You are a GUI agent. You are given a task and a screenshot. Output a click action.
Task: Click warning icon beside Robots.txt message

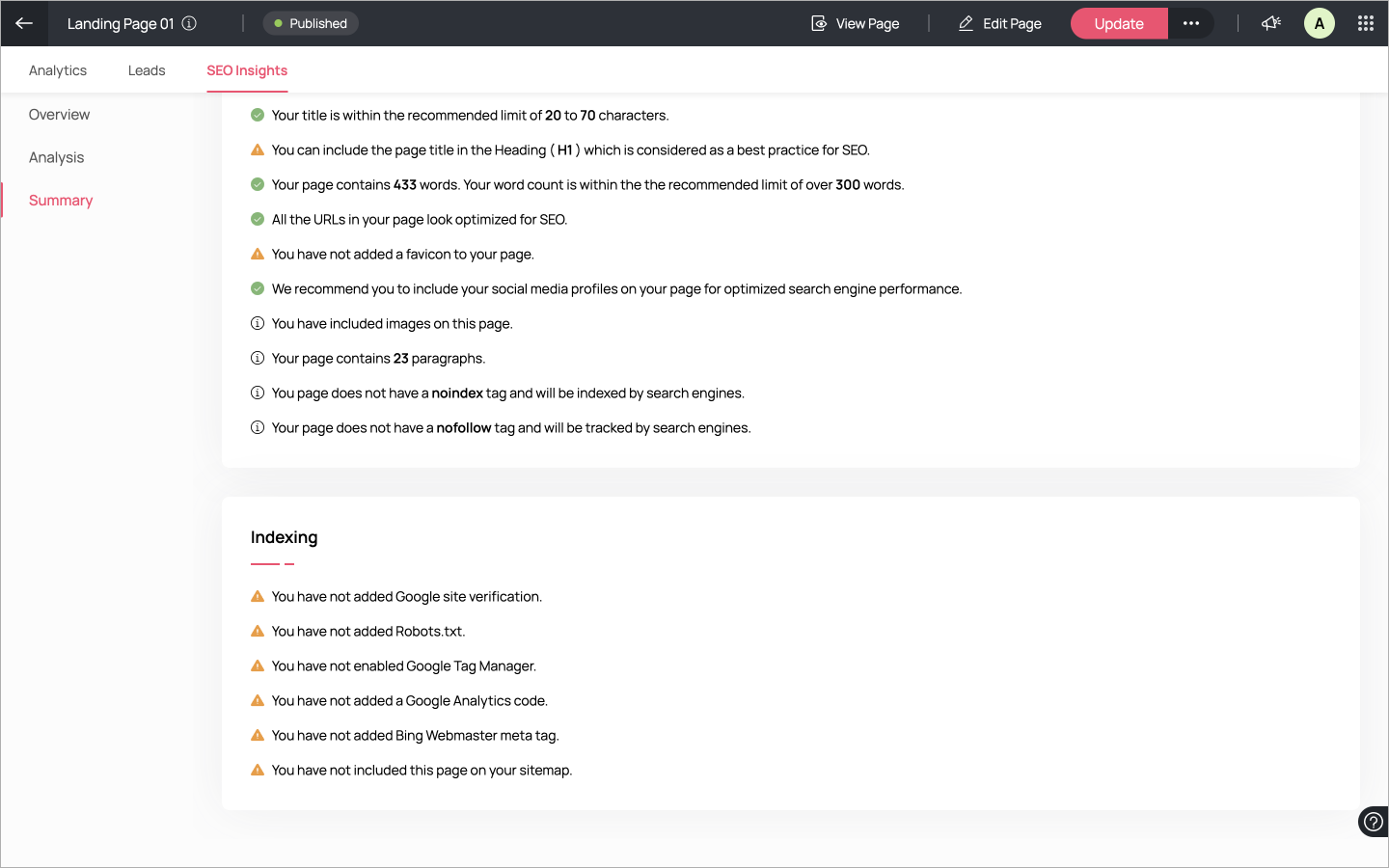tap(258, 631)
